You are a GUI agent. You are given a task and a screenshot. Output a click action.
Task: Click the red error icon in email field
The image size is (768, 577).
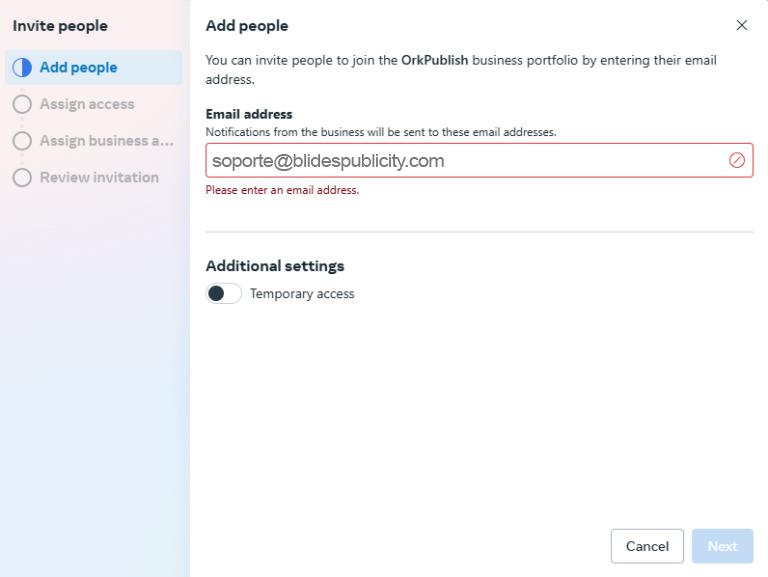tap(737, 160)
